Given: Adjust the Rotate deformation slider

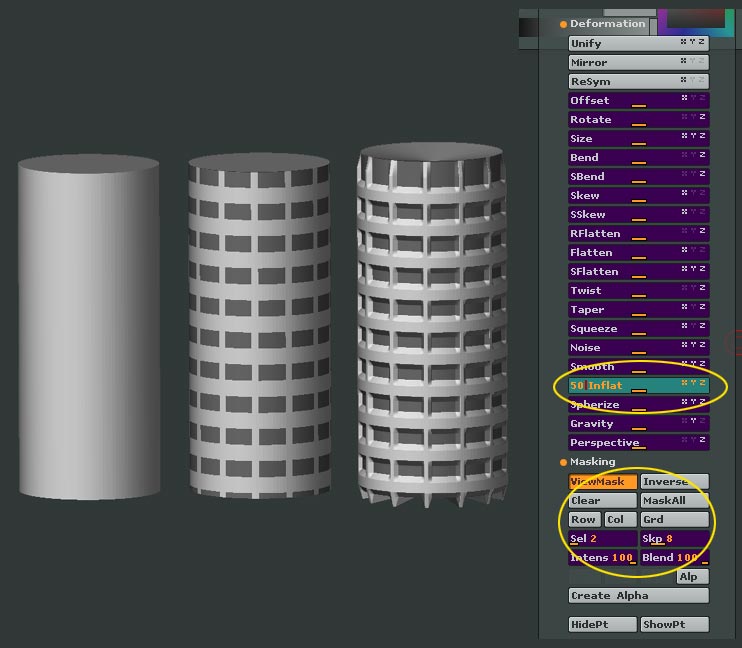Looking at the screenshot, I should click(638, 119).
